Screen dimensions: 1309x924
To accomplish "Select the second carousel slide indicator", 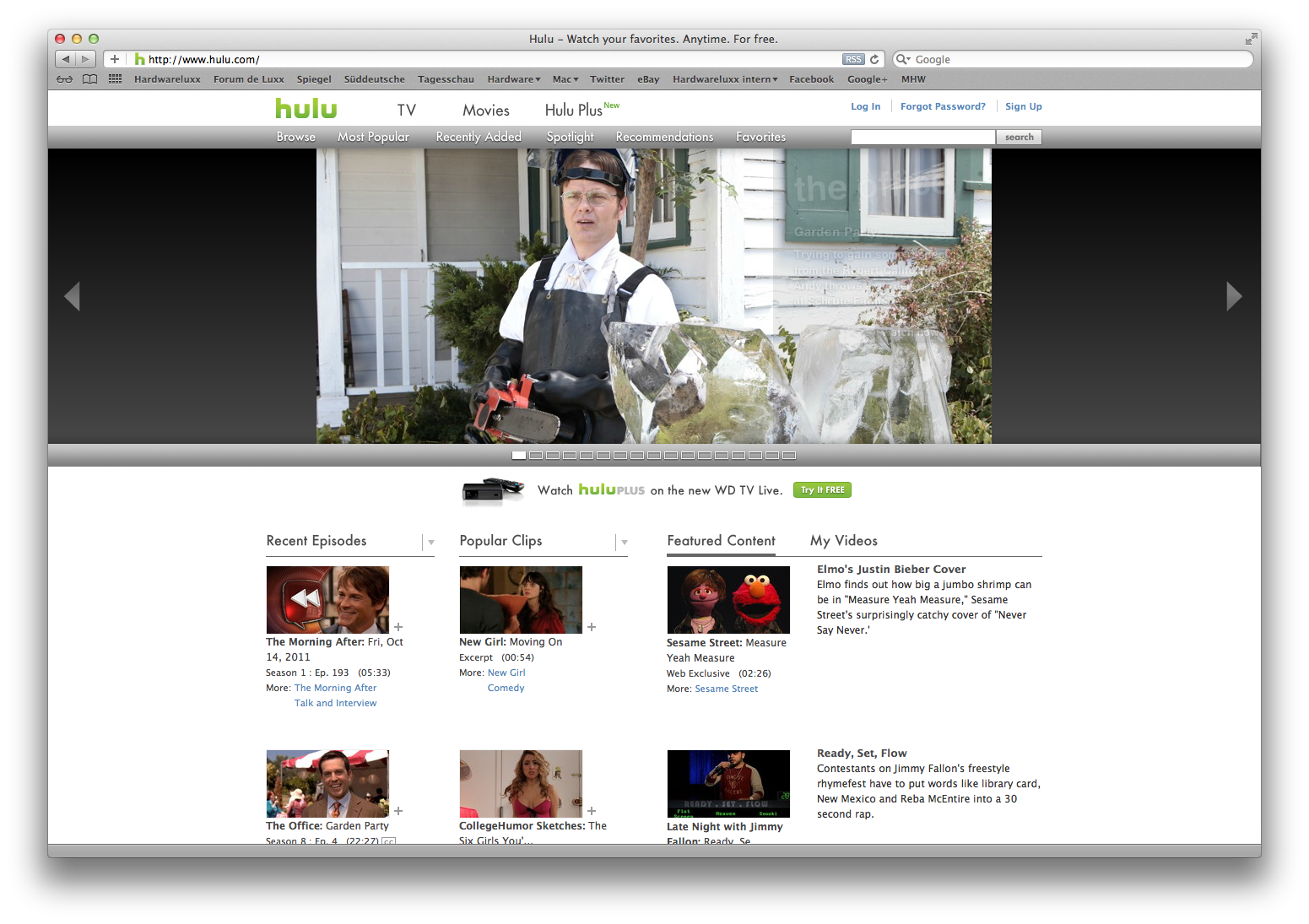I will [536, 456].
